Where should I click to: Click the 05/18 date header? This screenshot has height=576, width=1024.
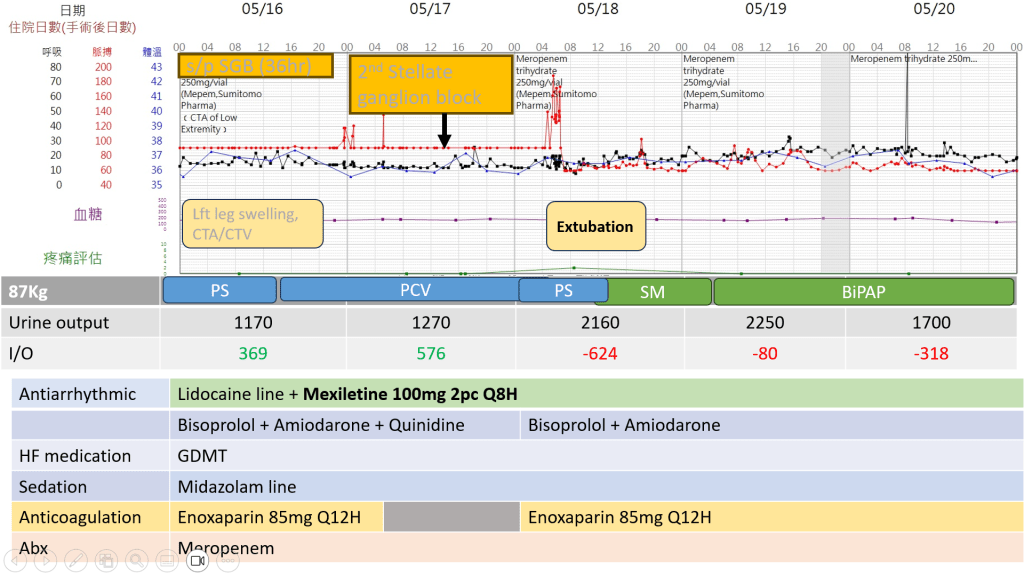[x=598, y=9]
